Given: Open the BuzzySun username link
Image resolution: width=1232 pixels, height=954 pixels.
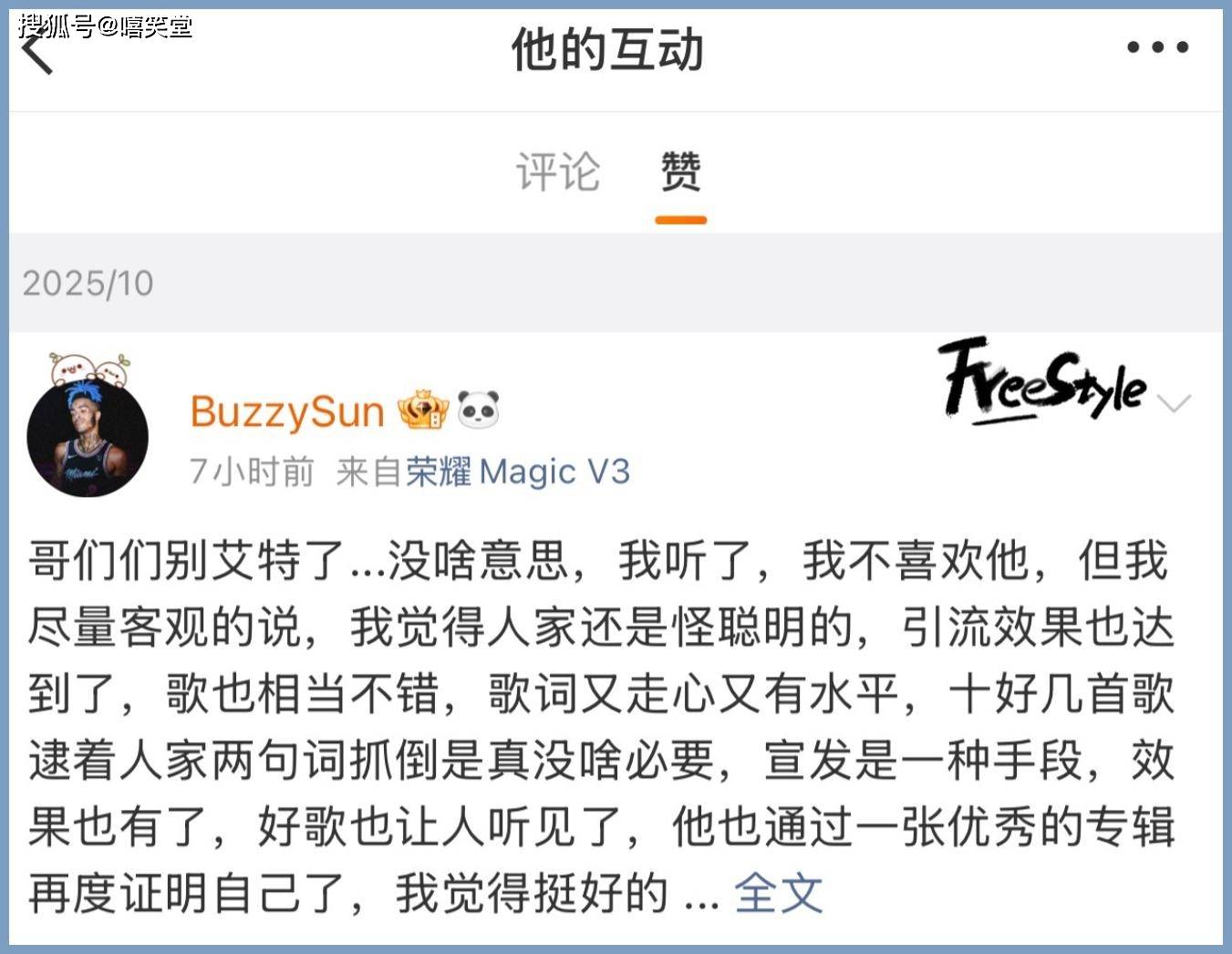Looking at the screenshot, I should (x=287, y=412).
